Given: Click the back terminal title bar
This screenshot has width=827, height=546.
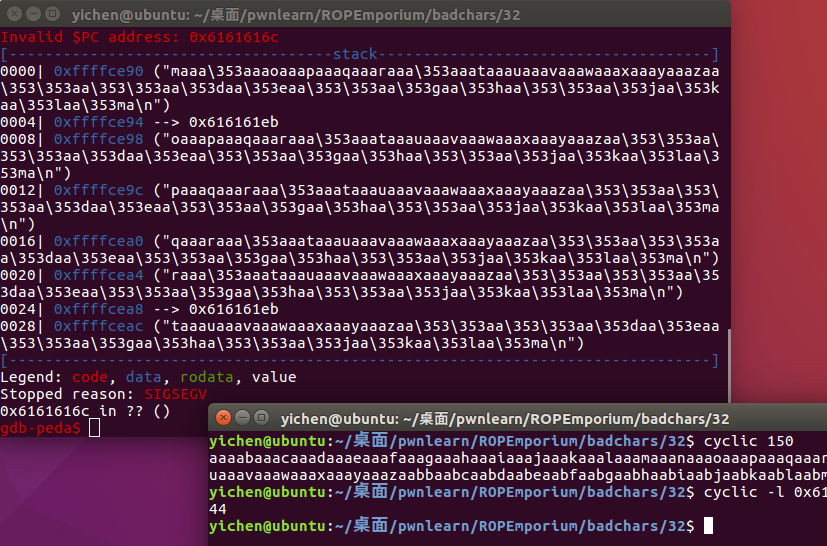Looking at the screenshot, I should click(x=365, y=14).
